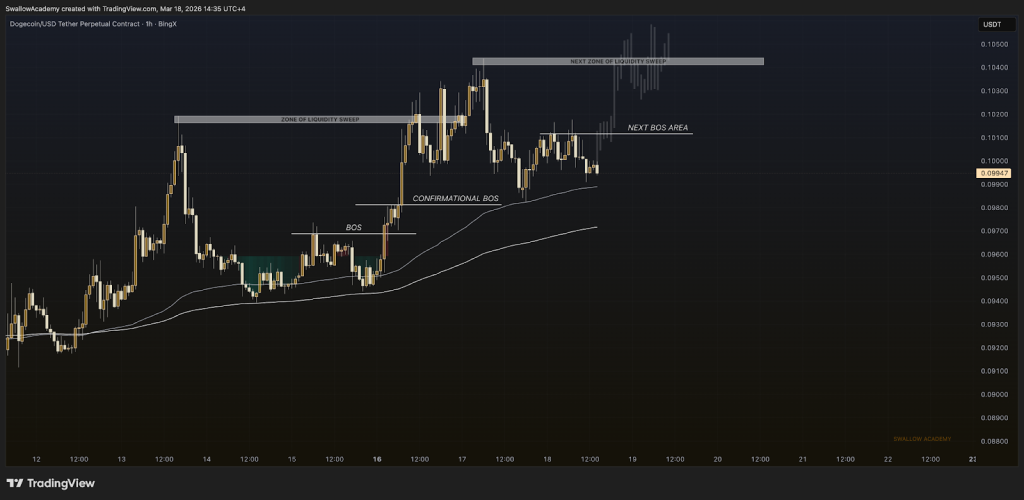
Task: Click the 0.10500 price axis label
Action: 993,45
